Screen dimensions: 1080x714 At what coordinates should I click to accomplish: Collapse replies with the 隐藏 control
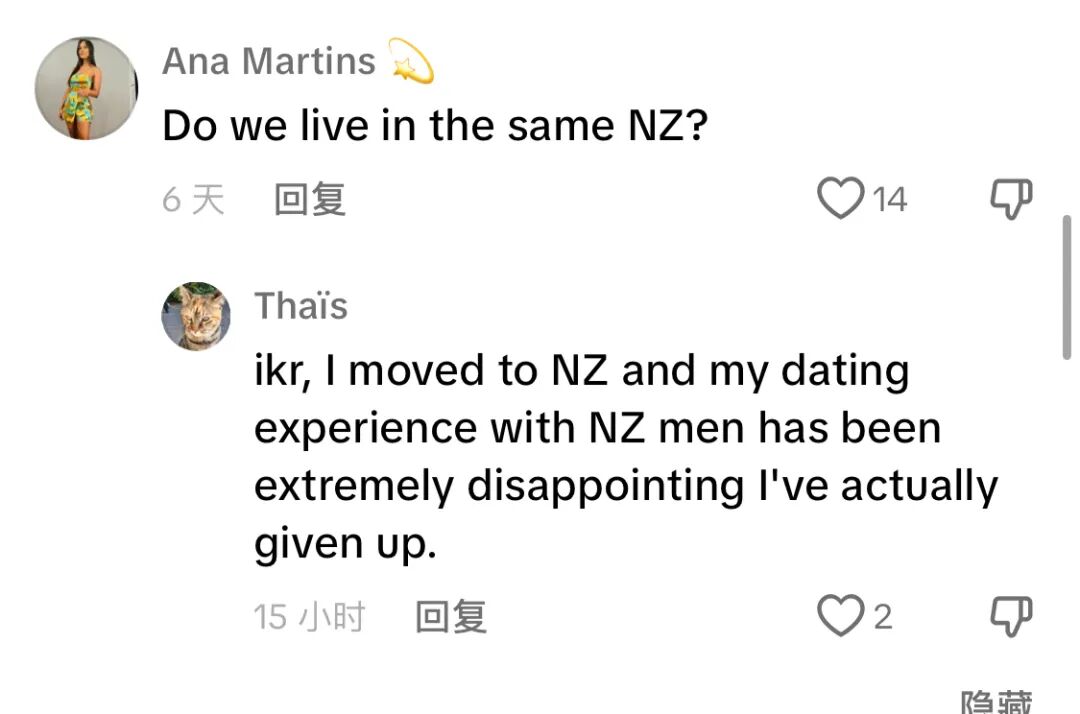pyautogui.click(x=995, y=703)
